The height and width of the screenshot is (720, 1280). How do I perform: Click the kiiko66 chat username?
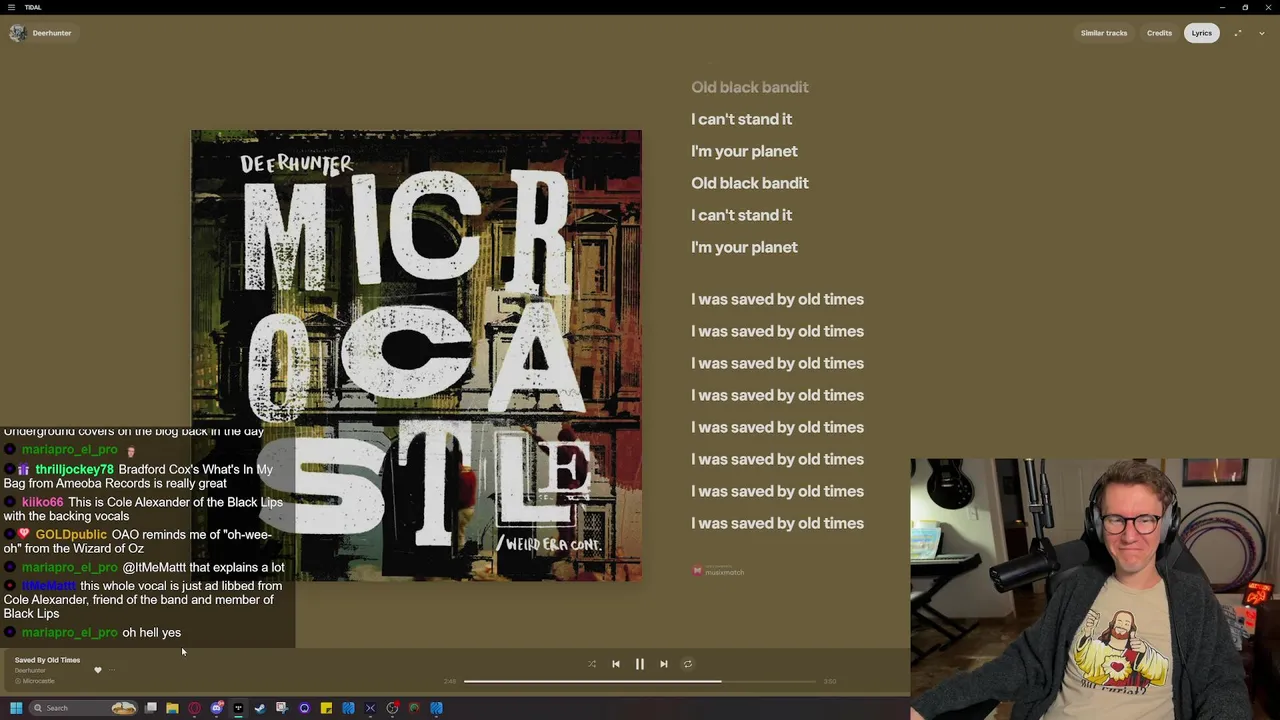[42, 502]
